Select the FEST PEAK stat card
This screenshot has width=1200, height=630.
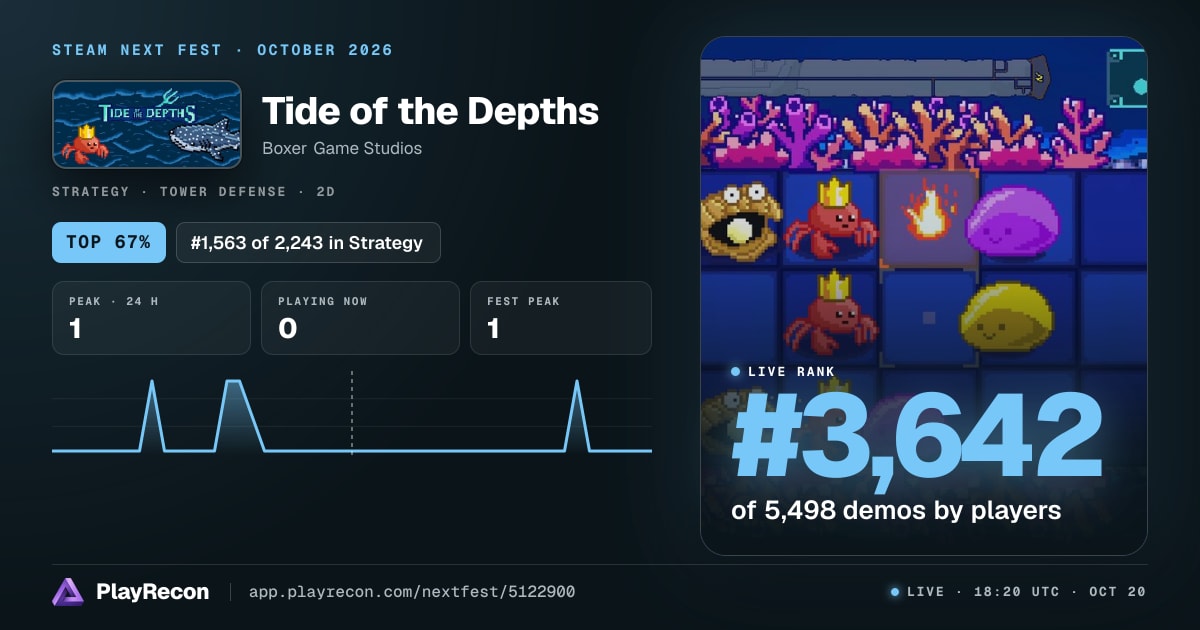click(561, 318)
